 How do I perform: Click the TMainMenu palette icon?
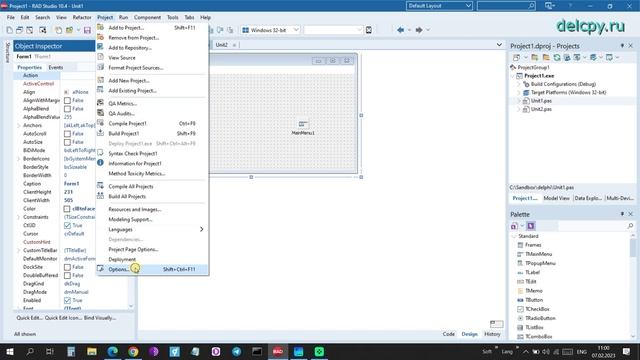tap(520, 254)
